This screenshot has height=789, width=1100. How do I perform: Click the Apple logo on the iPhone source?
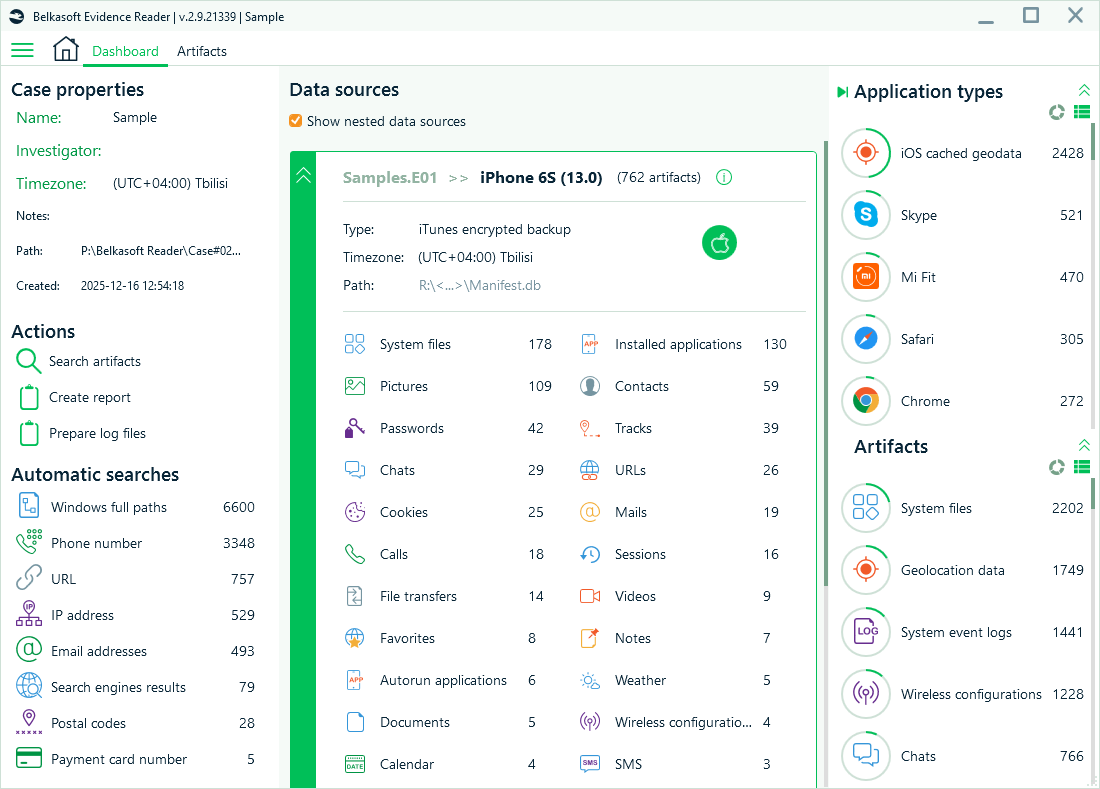[719, 242]
